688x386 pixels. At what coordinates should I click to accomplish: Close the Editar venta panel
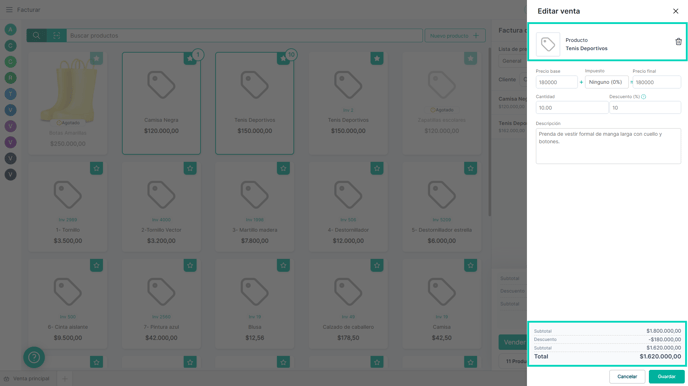pyautogui.click(x=676, y=11)
